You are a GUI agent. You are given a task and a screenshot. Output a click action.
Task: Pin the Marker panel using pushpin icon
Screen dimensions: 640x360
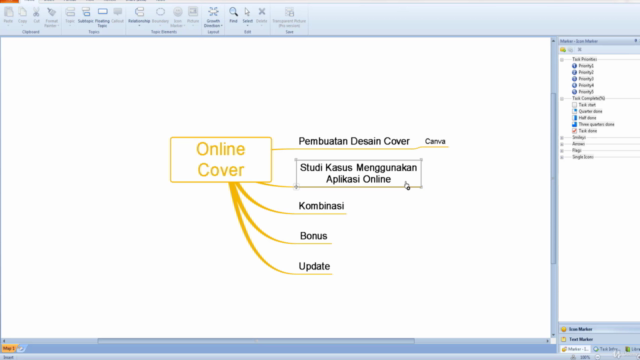click(x=636, y=41)
